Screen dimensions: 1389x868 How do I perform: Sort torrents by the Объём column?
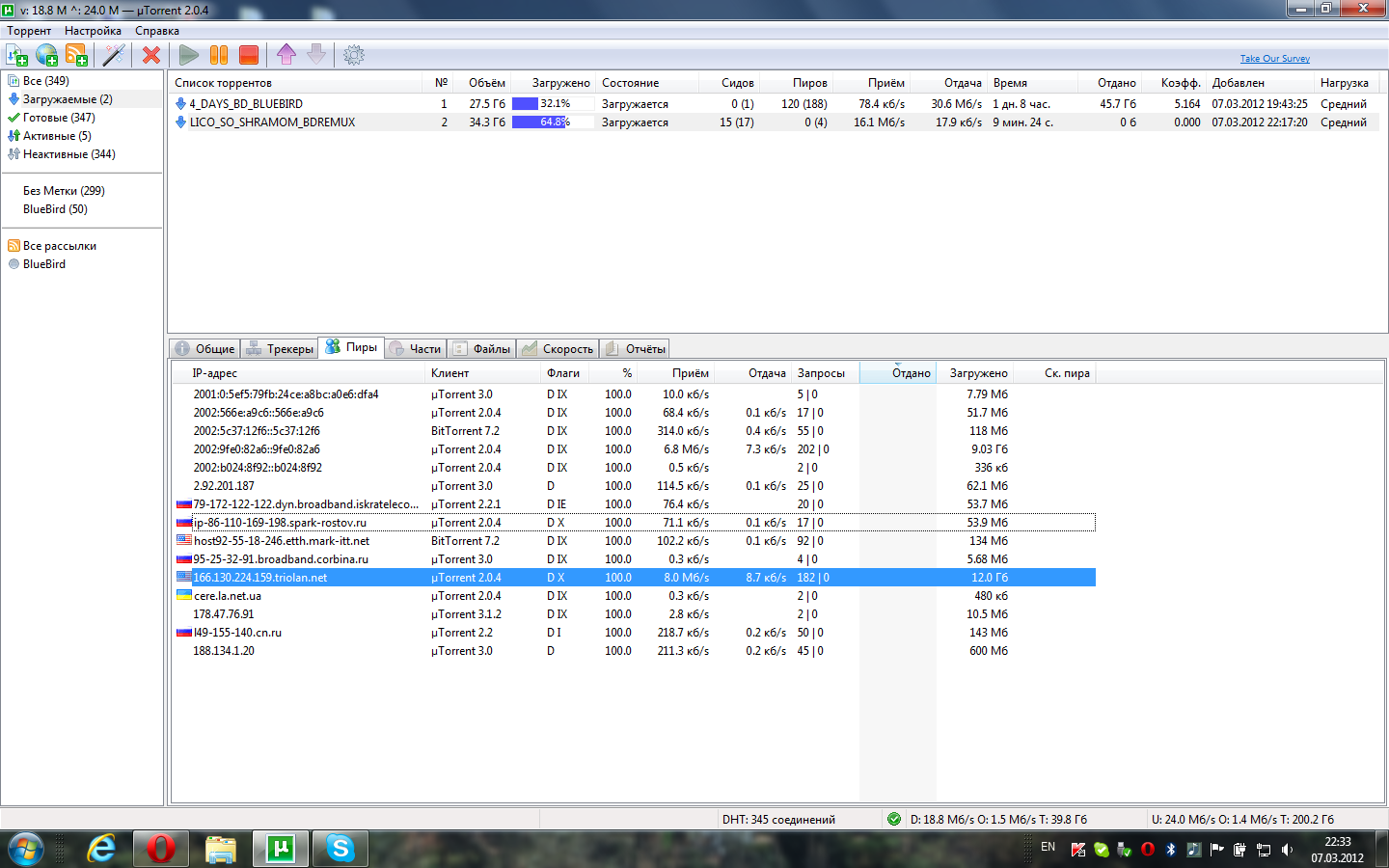coord(487,83)
